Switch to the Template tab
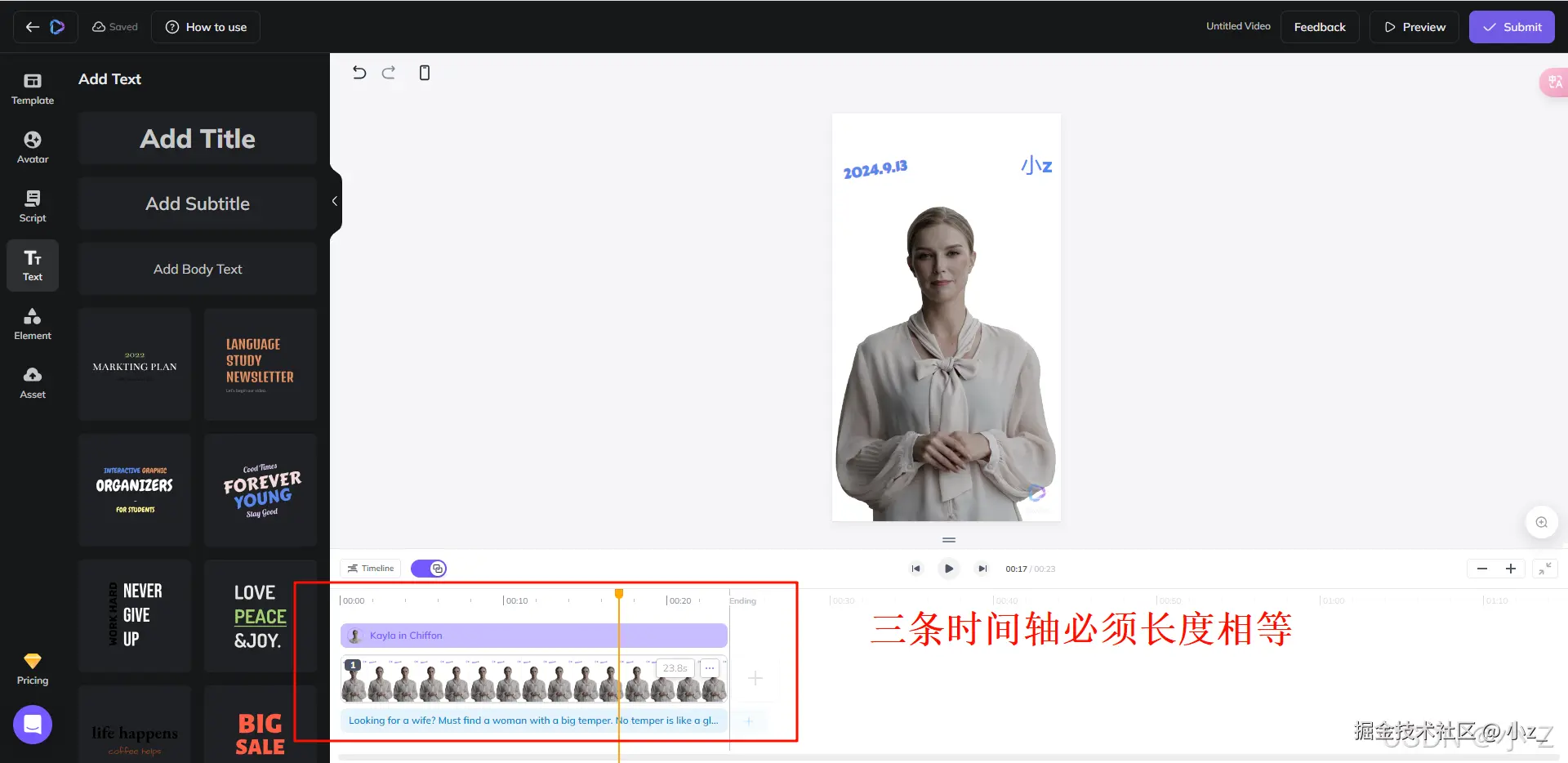The image size is (1568, 763). pos(32,87)
